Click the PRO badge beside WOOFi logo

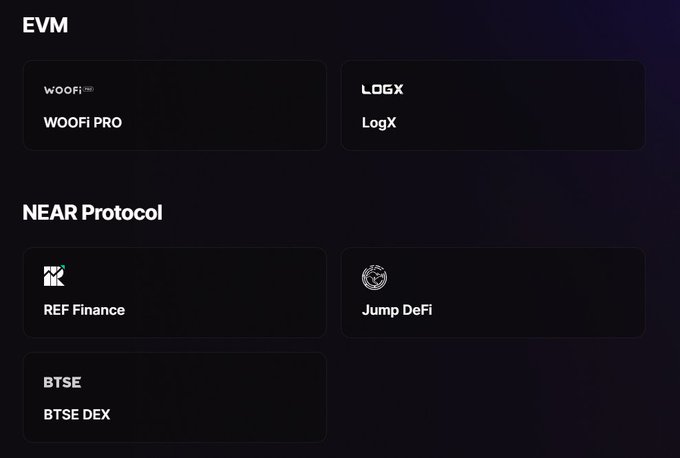pyautogui.click(x=88, y=89)
